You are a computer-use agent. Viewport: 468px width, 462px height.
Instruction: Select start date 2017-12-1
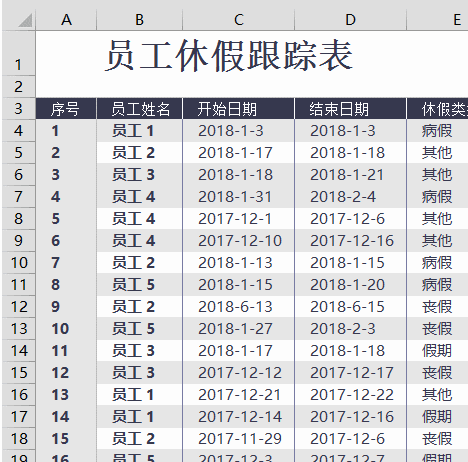[x=238, y=219]
